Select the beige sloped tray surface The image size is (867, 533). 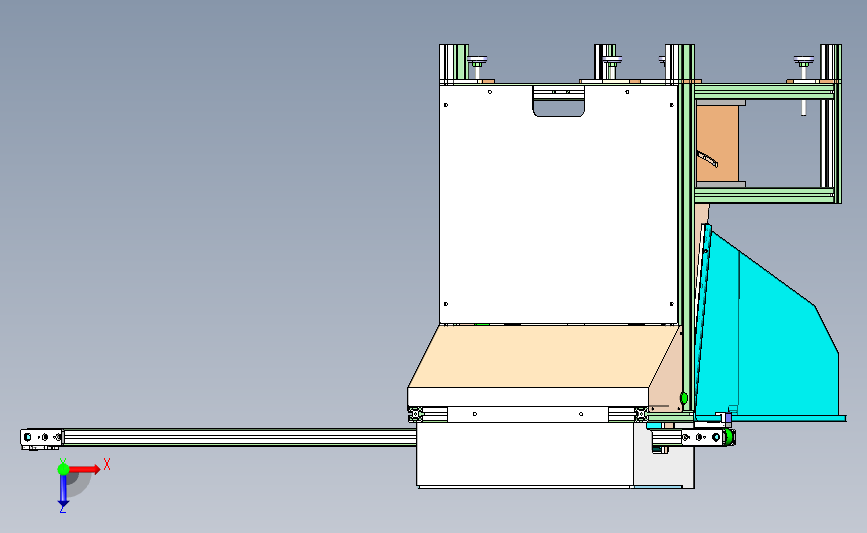pos(543,356)
